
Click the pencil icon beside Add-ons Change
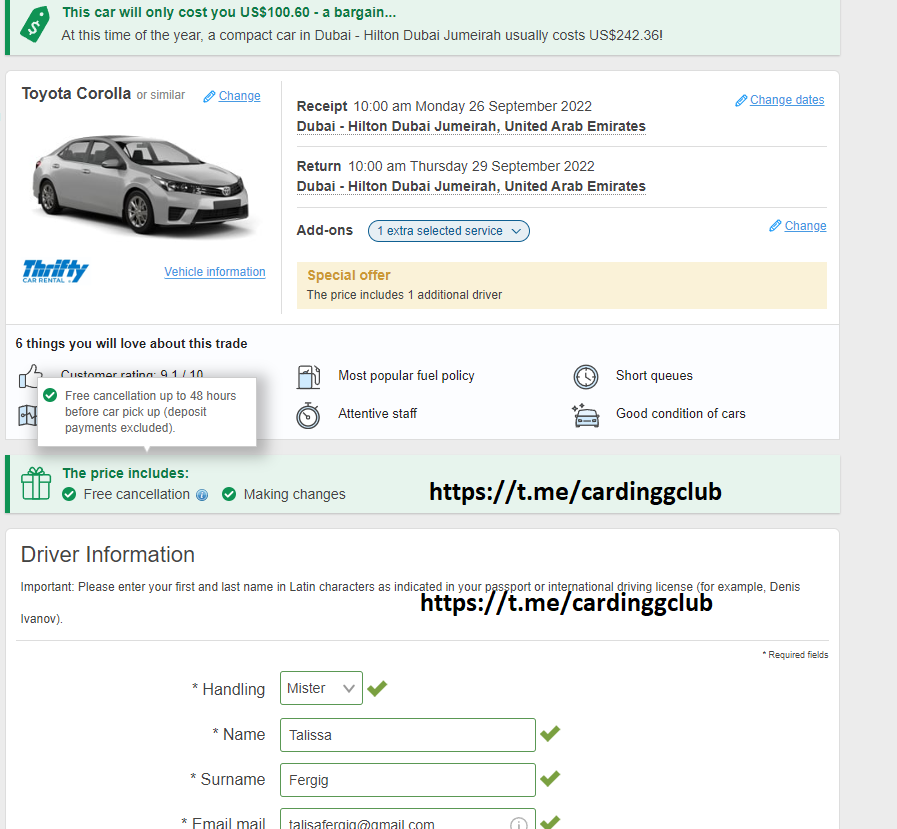click(x=775, y=226)
